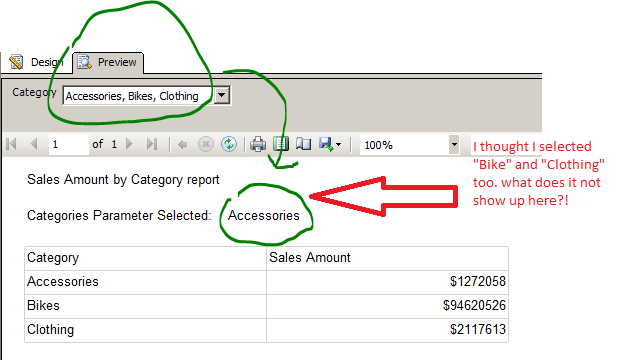
Task: Select the Accessories table row cell
Action: [146, 282]
